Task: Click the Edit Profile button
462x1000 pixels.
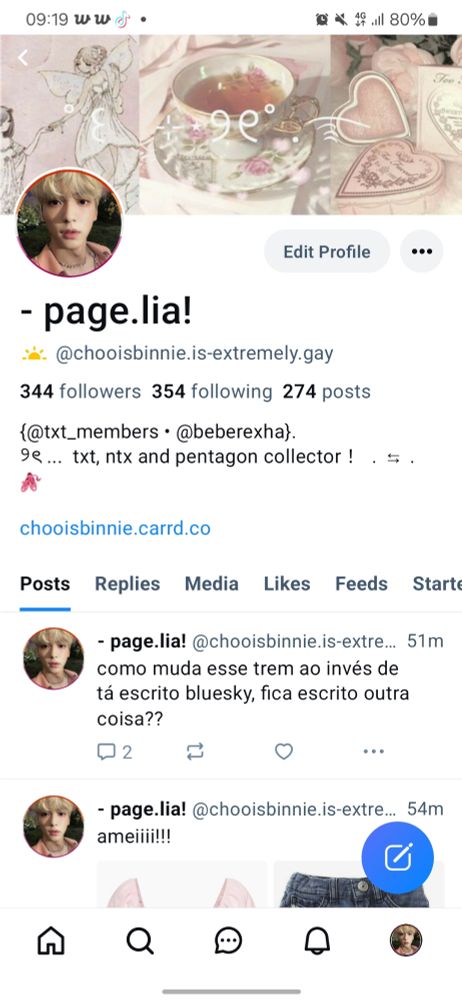Action: tap(327, 251)
